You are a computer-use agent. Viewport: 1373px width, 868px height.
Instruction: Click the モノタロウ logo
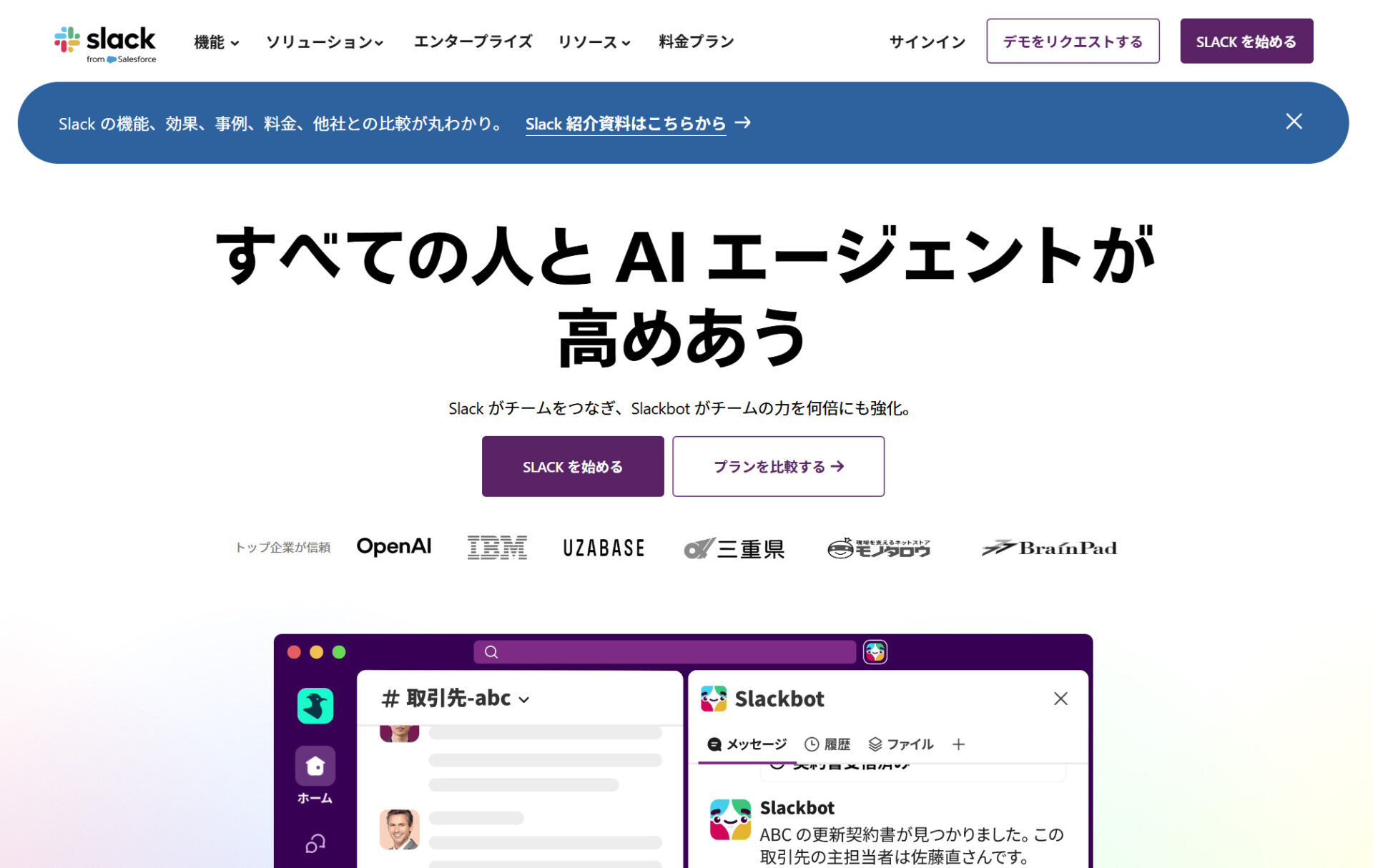point(879,548)
